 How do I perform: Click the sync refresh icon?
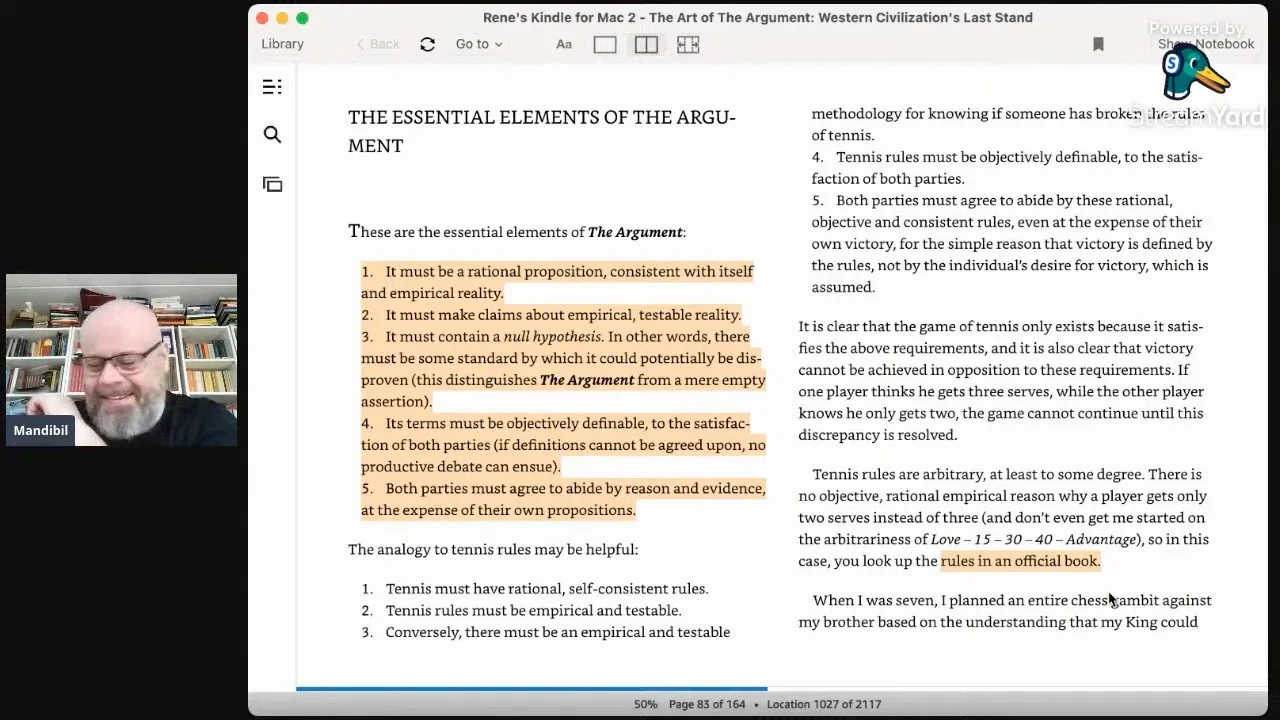pos(427,44)
